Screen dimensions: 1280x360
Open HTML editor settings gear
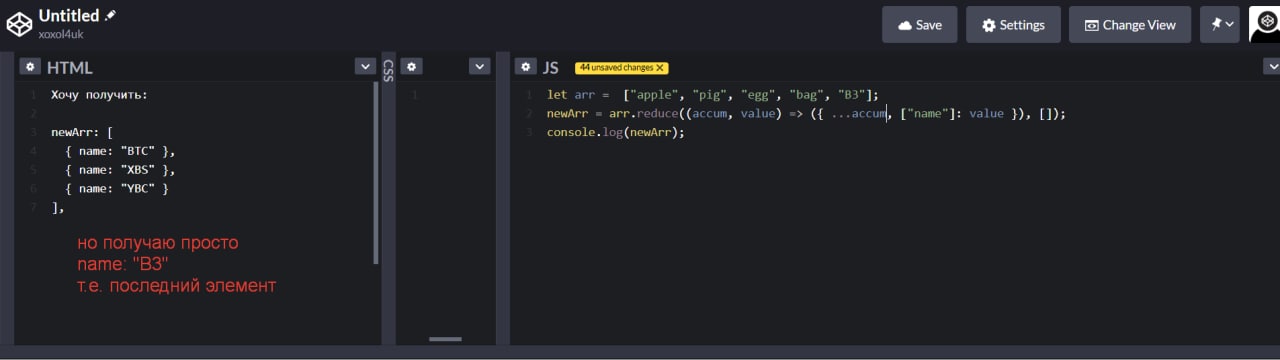point(30,67)
